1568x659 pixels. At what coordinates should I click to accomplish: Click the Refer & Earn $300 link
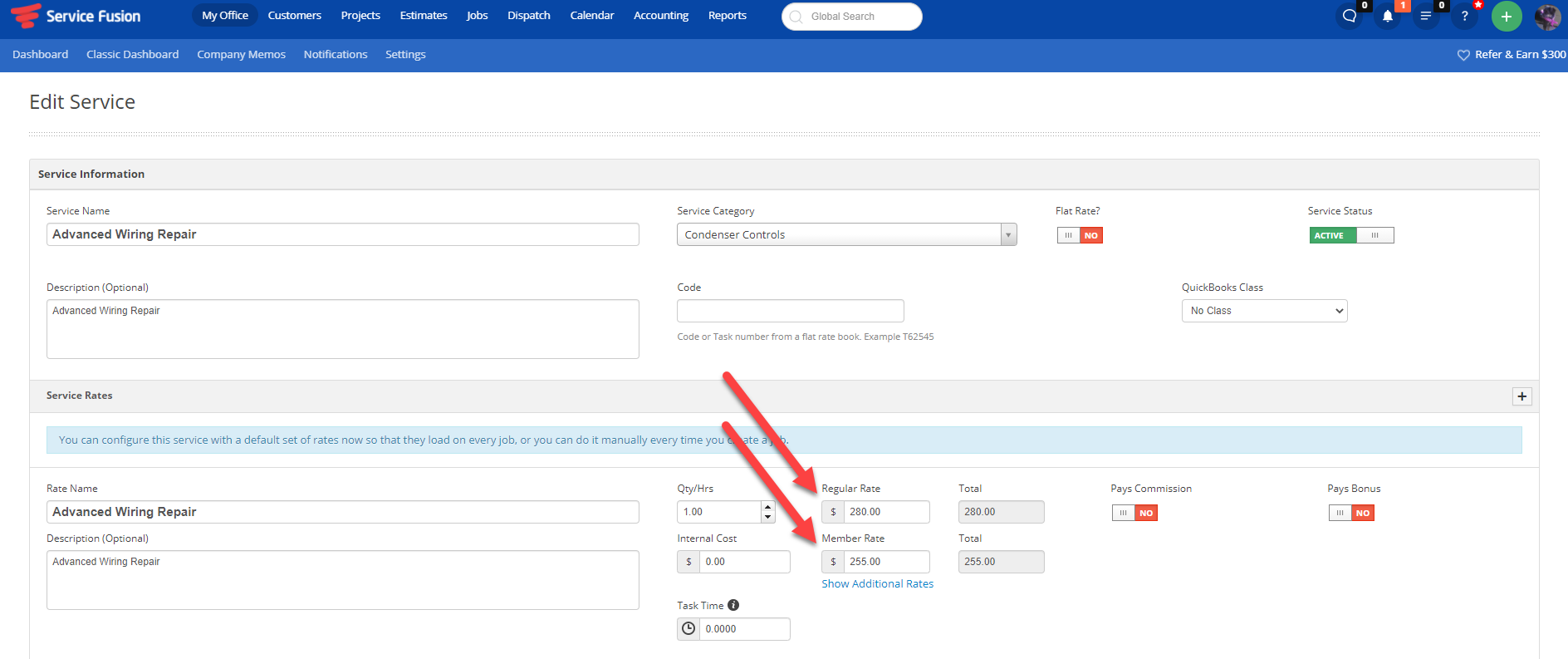coord(1512,55)
